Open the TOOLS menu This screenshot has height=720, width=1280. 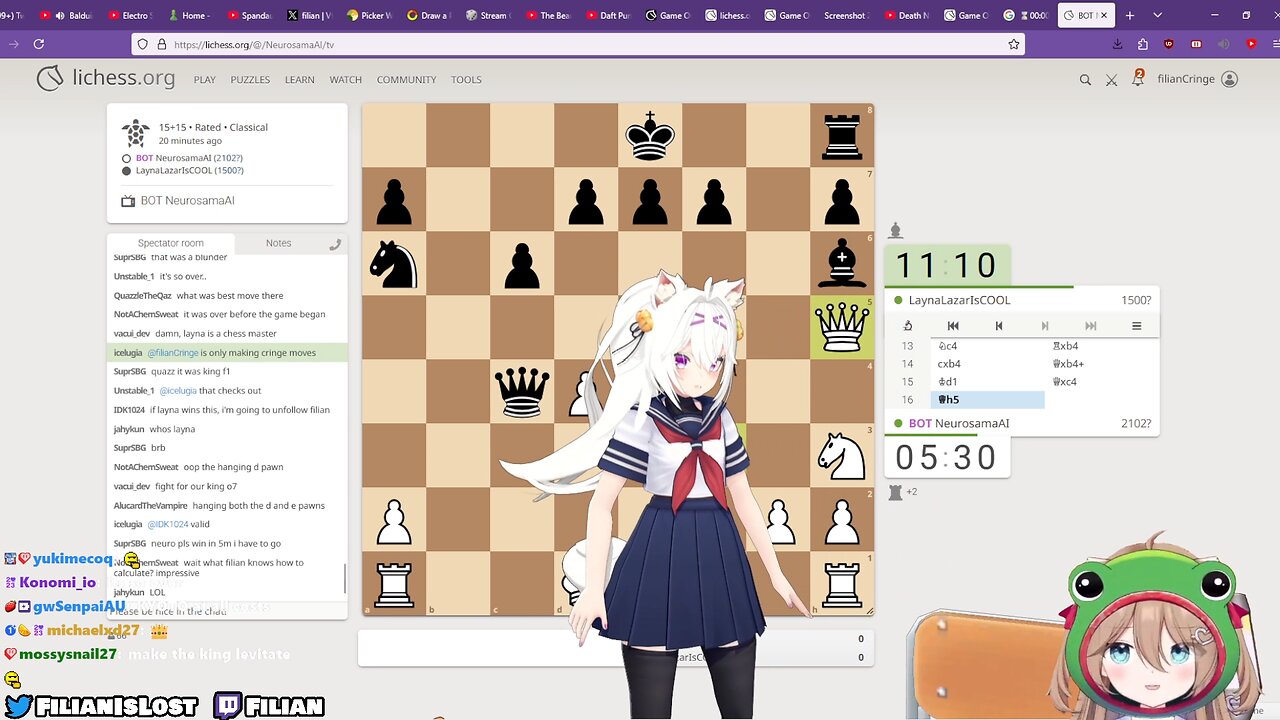coord(466,80)
